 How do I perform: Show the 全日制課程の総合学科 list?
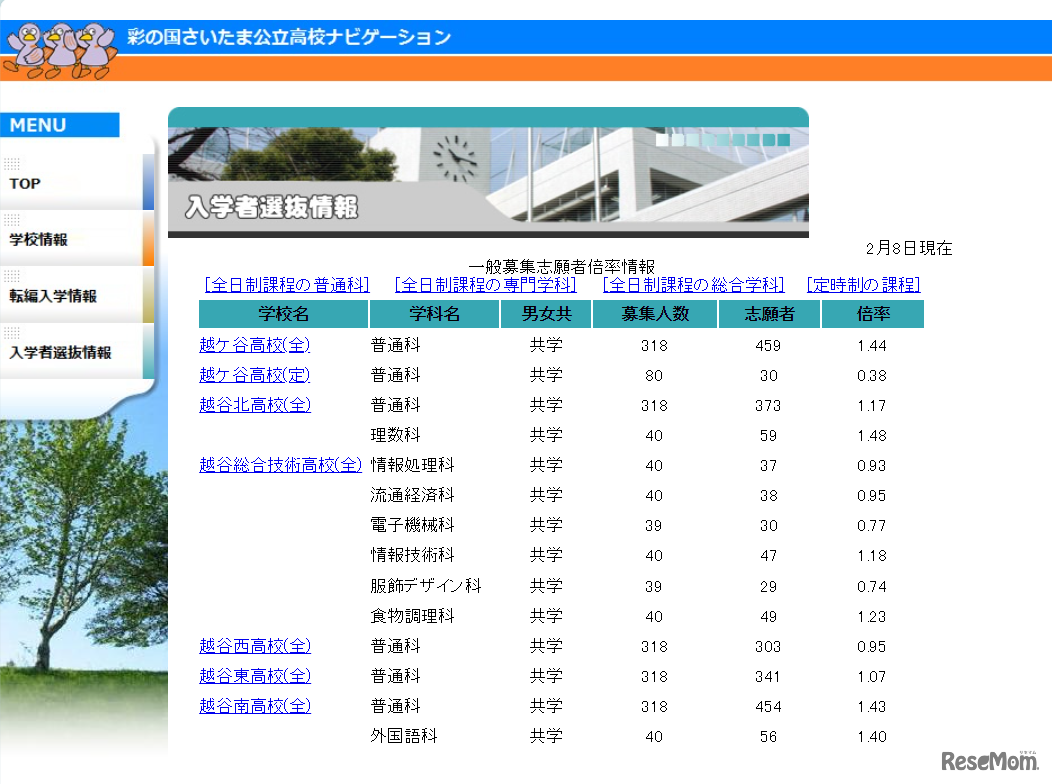(693, 285)
